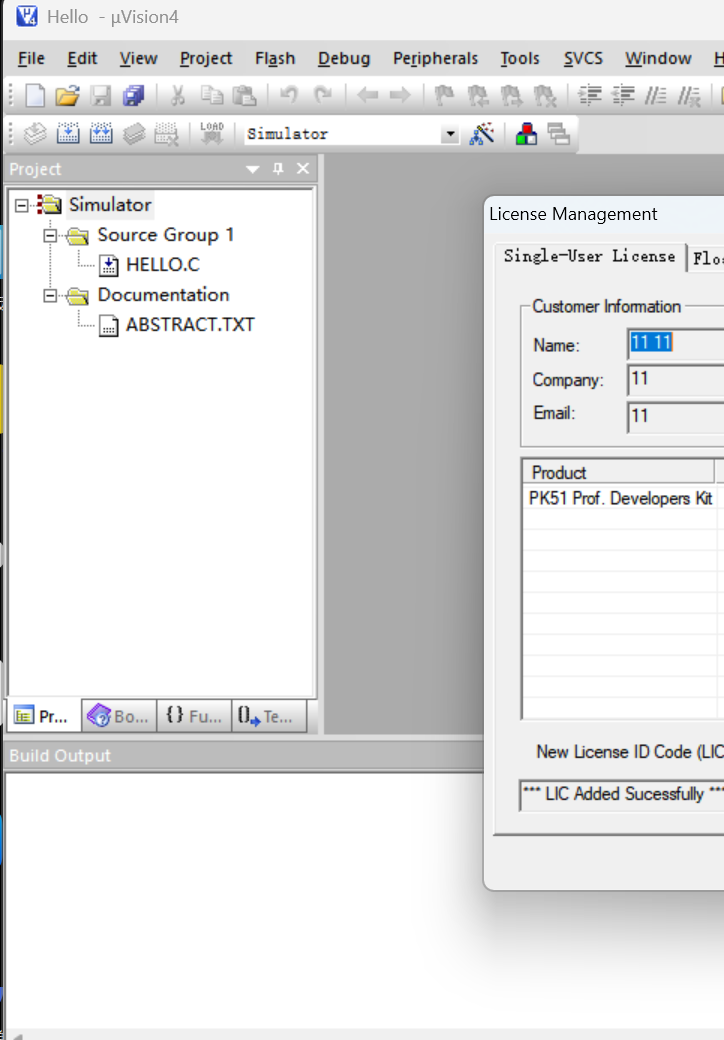The height and width of the screenshot is (1040, 724).
Task: Select HELLO.C in the project tree
Action: coord(162,265)
